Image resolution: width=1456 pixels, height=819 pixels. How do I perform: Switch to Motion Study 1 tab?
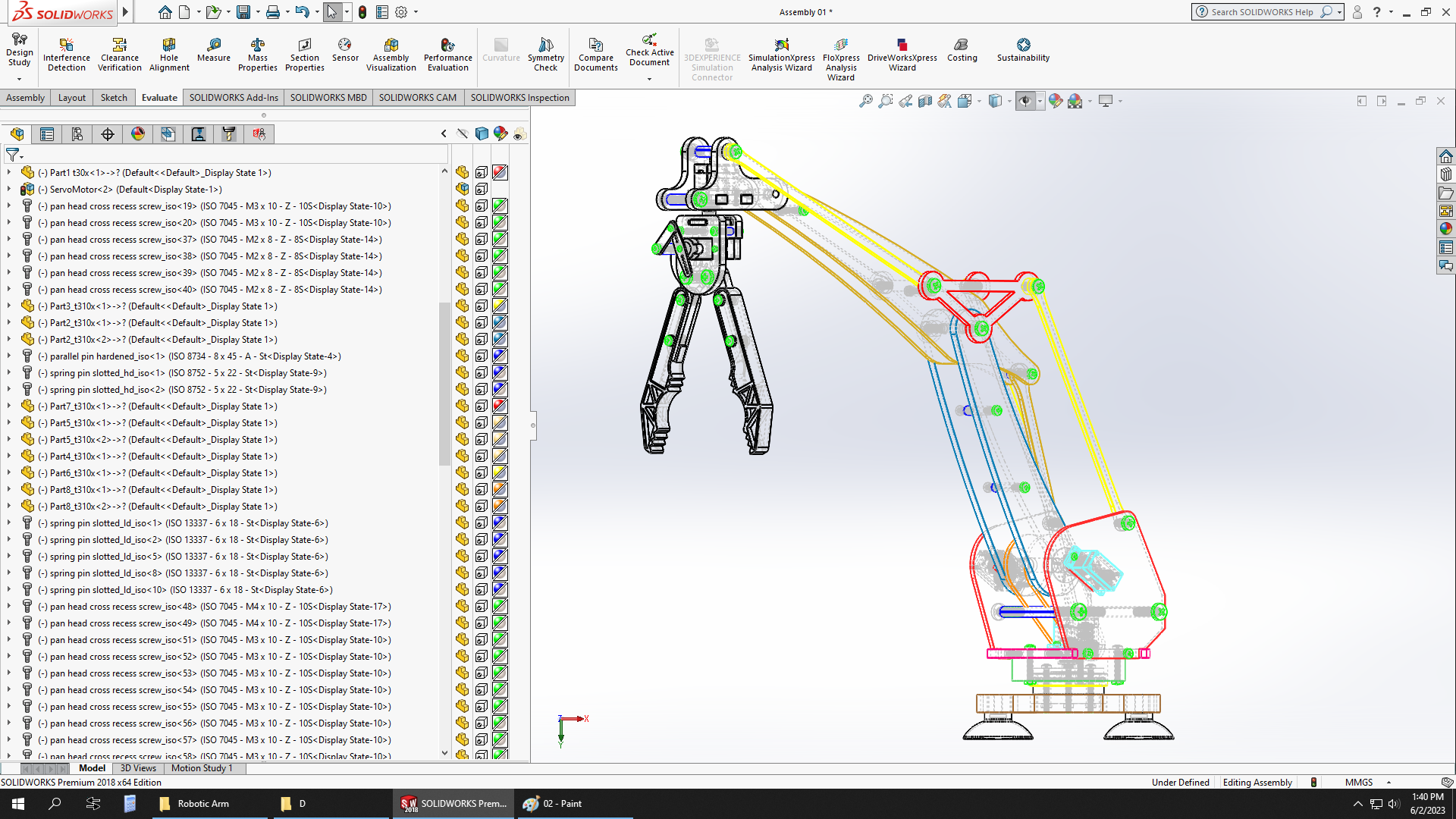coord(202,768)
